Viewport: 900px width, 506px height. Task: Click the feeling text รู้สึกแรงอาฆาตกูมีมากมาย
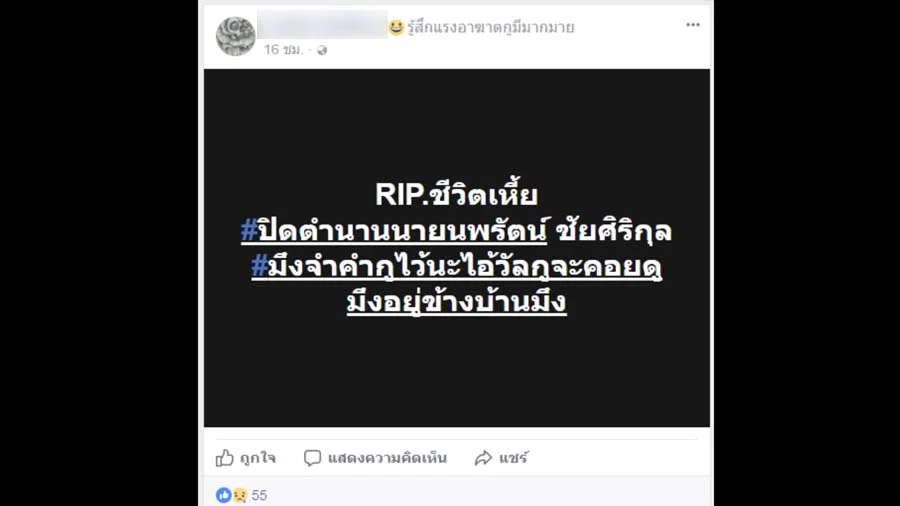point(491,27)
